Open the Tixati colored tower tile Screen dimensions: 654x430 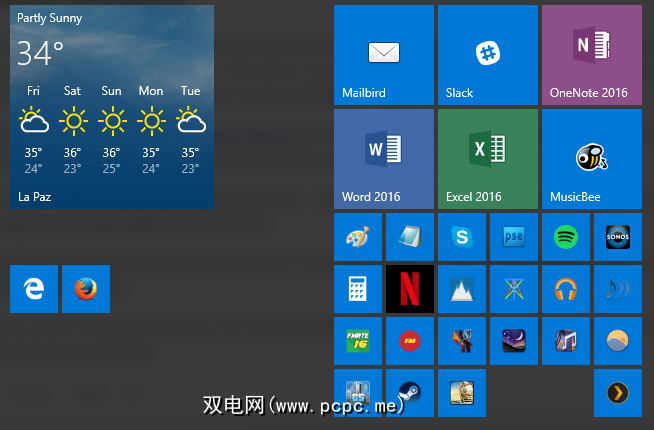pyautogui.click(x=514, y=289)
